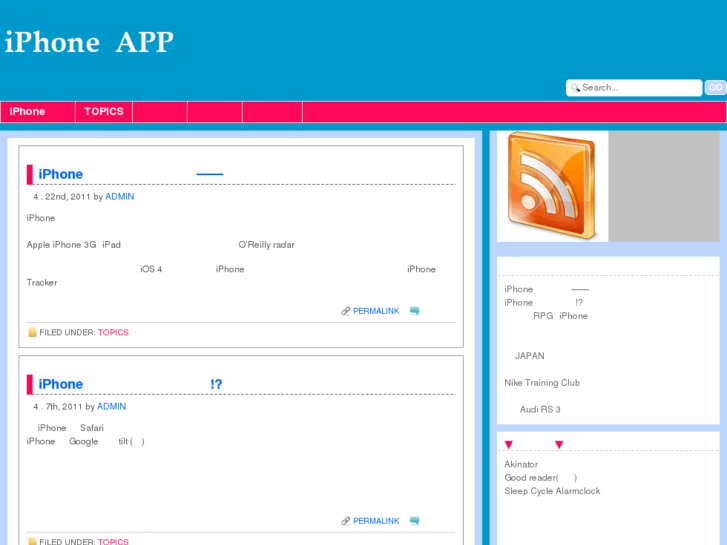Click 'Apple iPhone 3G iPad' text in first post
The height and width of the screenshot is (545, 727).
[74, 245]
